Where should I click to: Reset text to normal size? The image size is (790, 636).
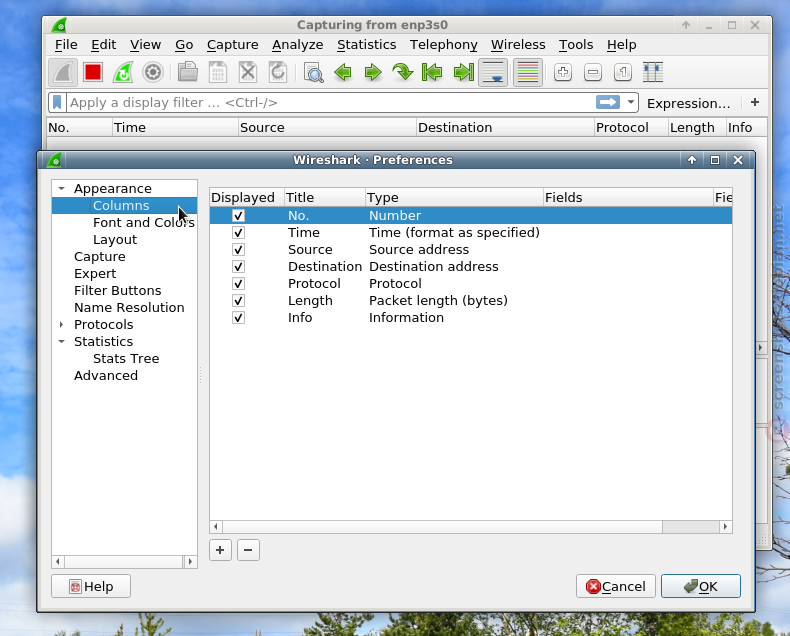pos(623,73)
